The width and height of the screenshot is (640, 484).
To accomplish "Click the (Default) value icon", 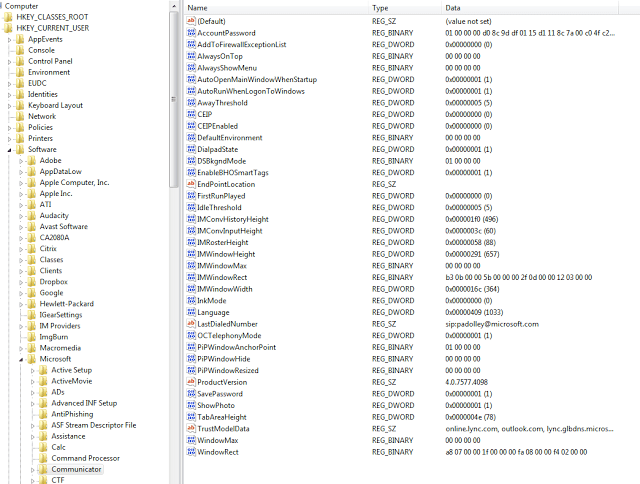I will point(190,20).
